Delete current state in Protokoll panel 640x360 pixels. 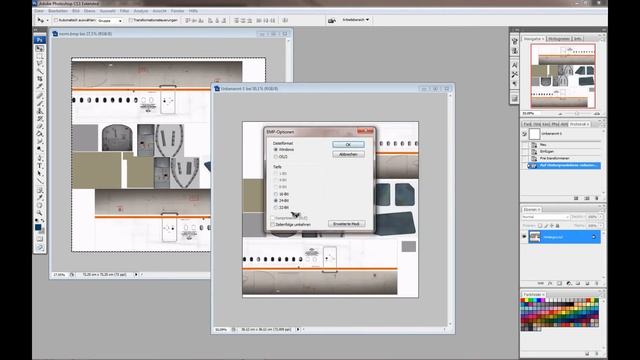coord(597,198)
